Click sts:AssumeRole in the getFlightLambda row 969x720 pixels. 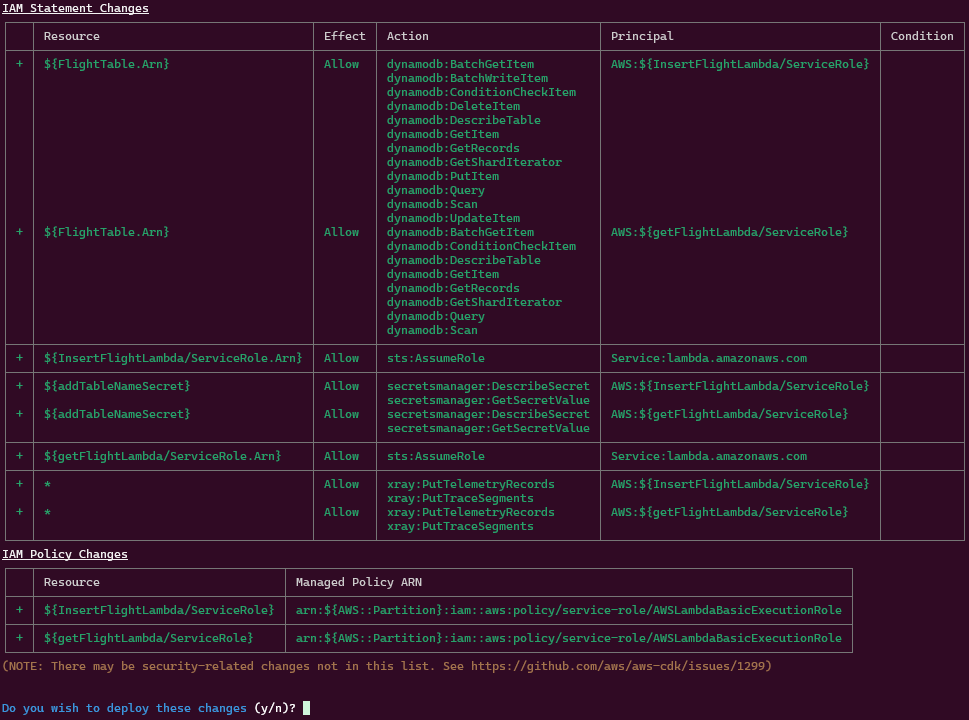pyautogui.click(x=436, y=456)
